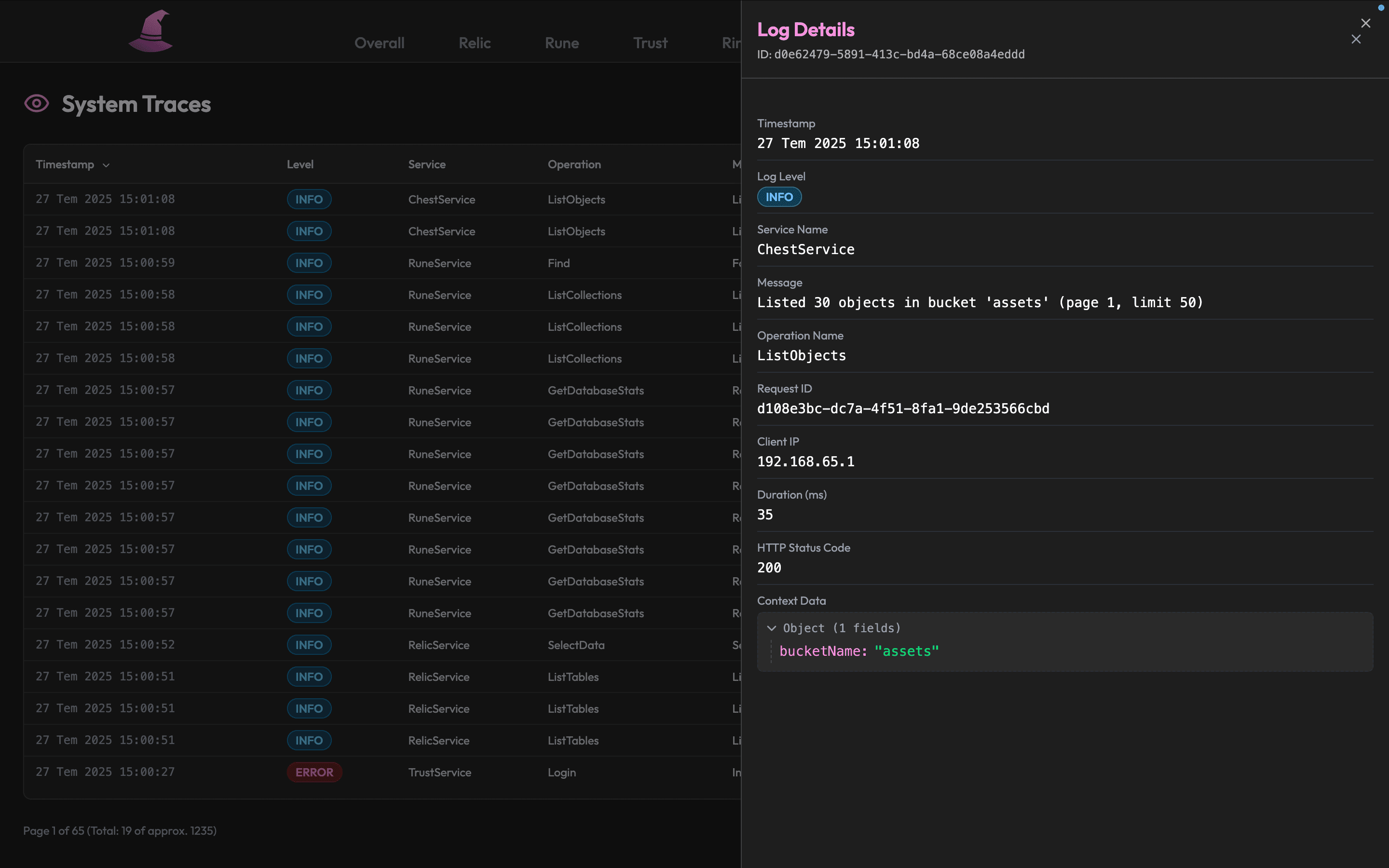Click the Service column header
The width and height of the screenshot is (1389, 868).
[426, 164]
